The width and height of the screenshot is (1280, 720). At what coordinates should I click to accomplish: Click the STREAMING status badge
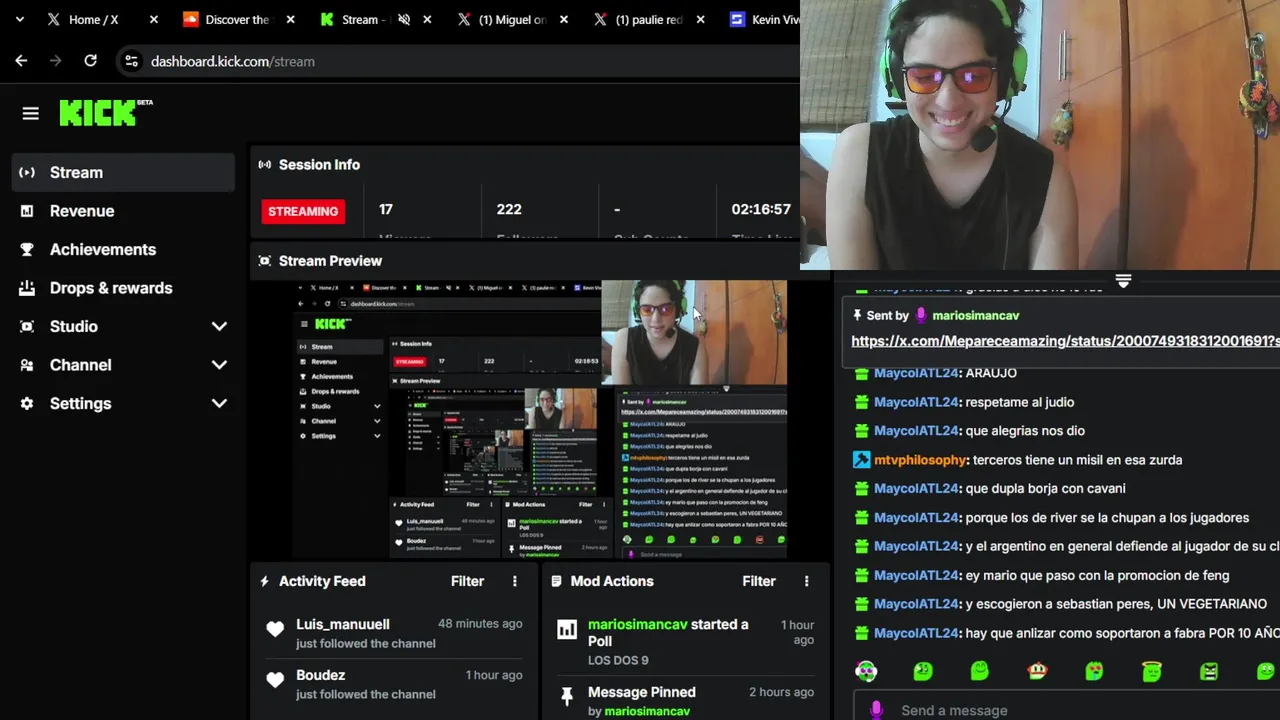pyautogui.click(x=303, y=211)
